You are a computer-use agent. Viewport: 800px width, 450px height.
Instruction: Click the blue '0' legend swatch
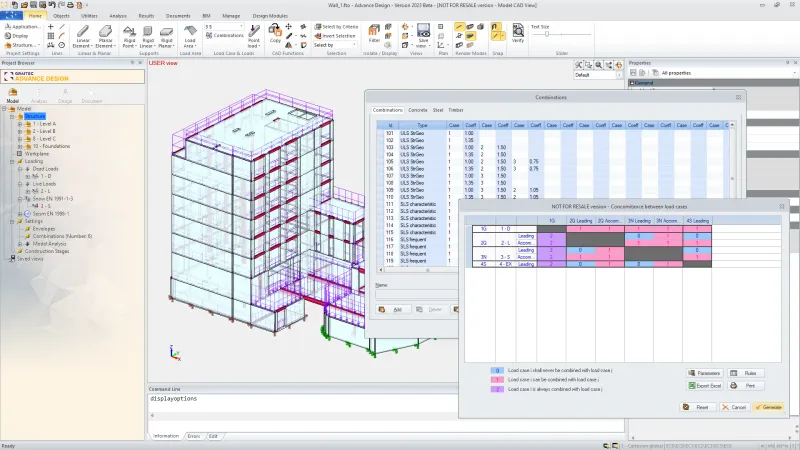(x=497, y=370)
